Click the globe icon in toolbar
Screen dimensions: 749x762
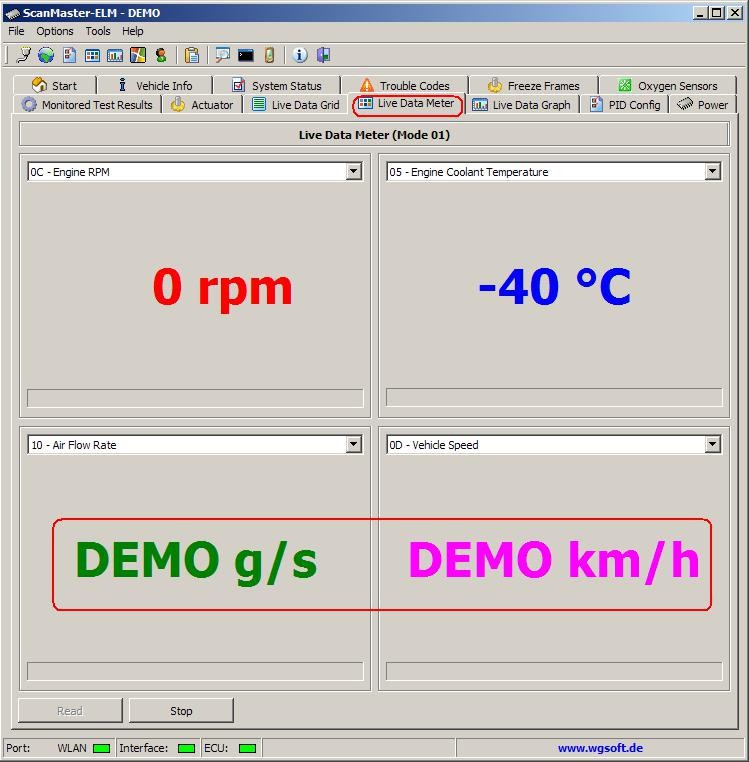point(46,55)
